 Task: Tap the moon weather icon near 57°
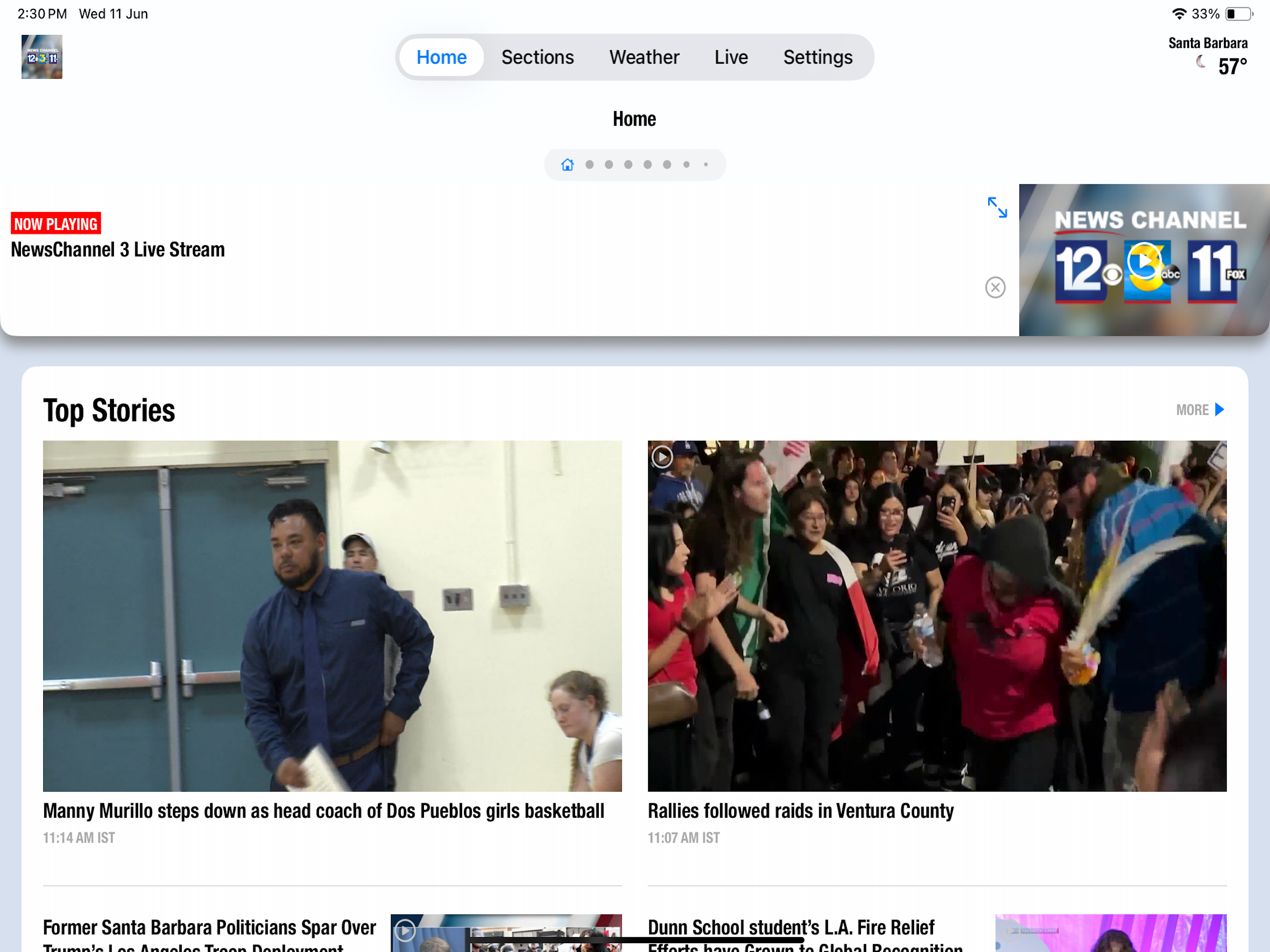point(1200,62)
